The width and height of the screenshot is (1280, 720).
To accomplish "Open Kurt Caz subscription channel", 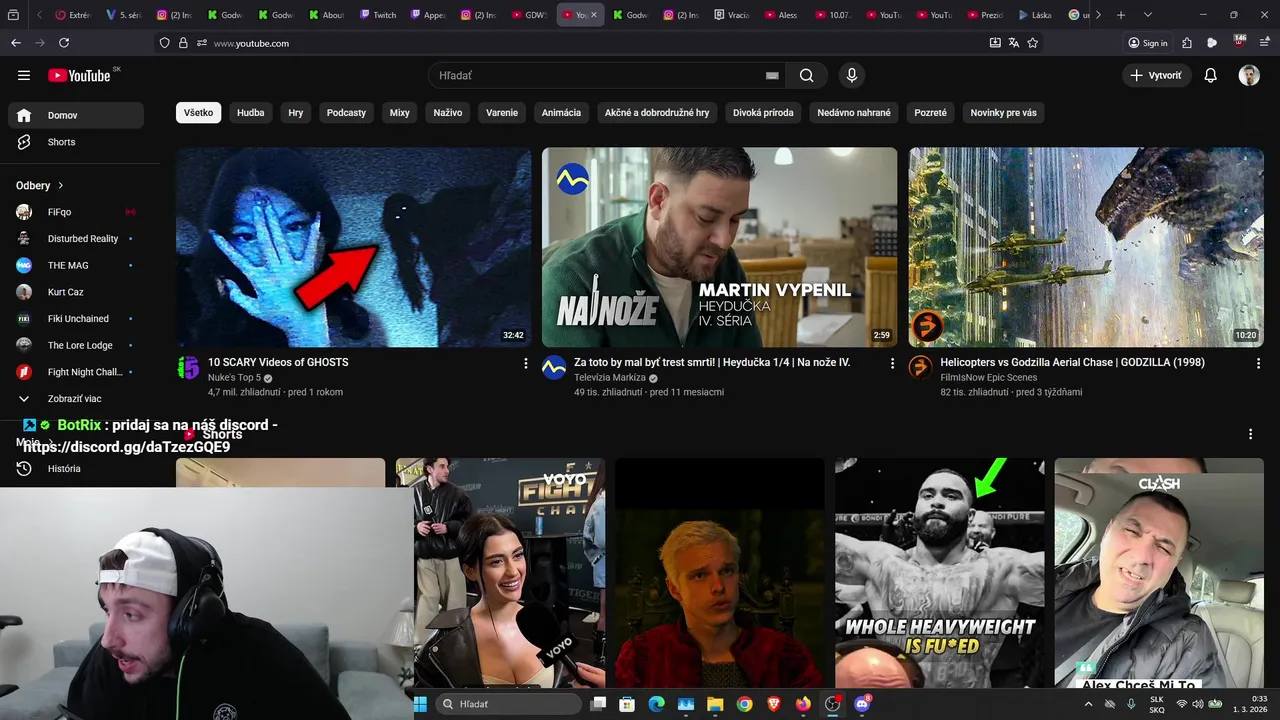I will [76, 292].
